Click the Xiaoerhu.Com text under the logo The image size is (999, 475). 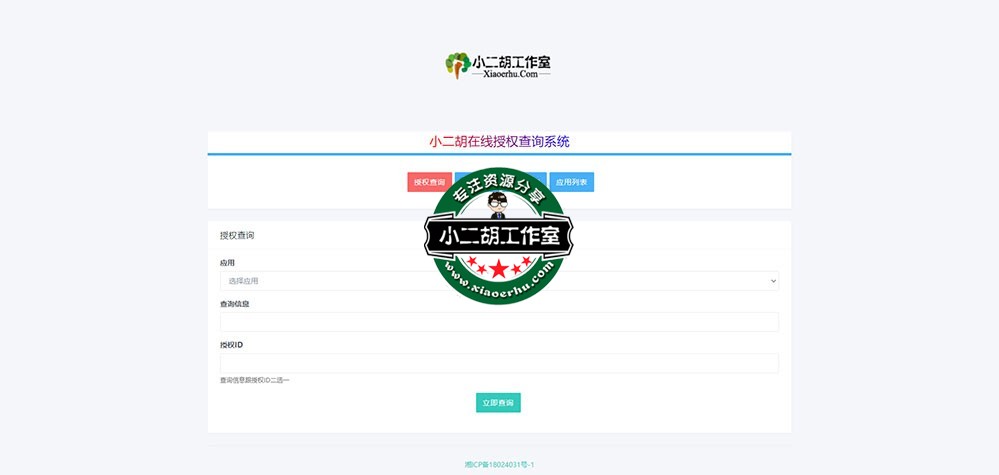tap(511, 74)
